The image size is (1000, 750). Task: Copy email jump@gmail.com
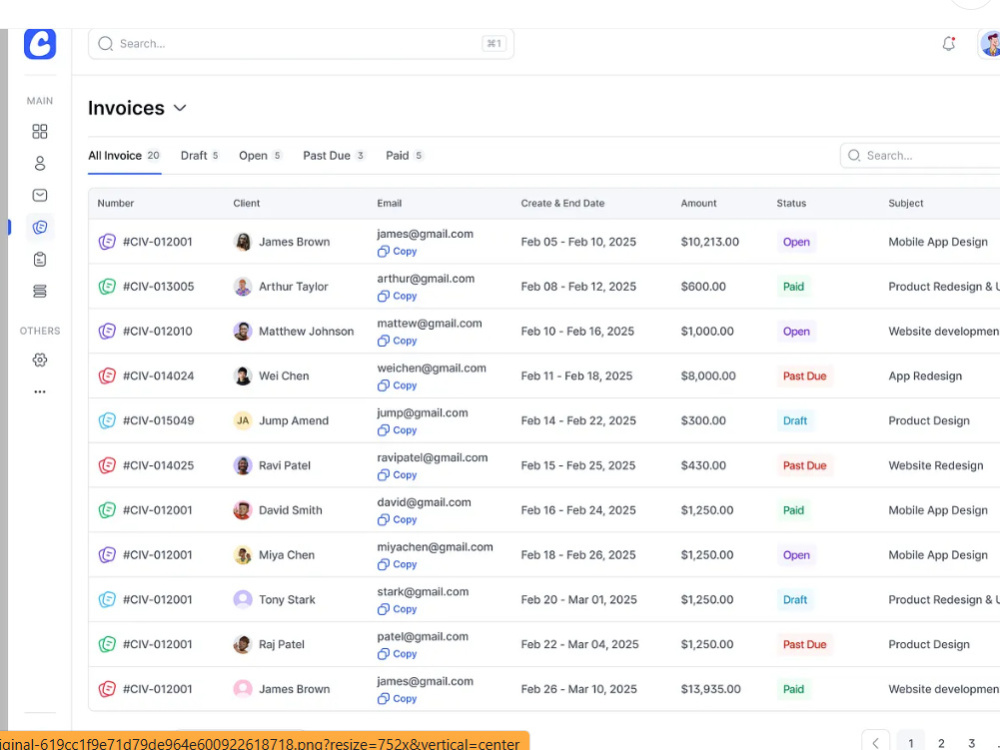(397, 430)
